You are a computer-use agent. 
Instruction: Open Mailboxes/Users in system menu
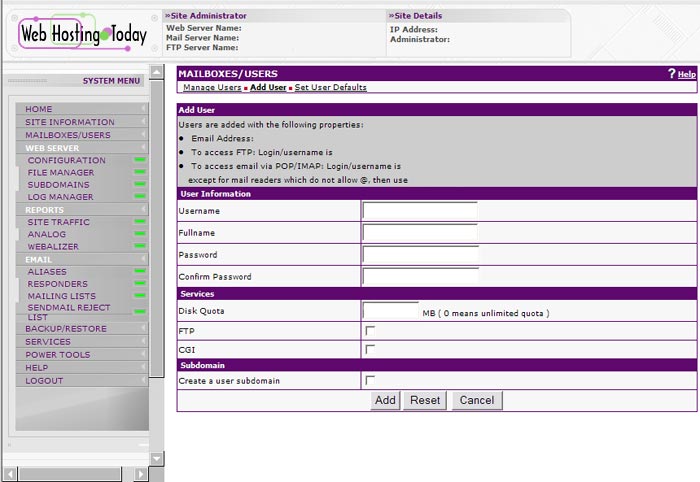point(68,135)
